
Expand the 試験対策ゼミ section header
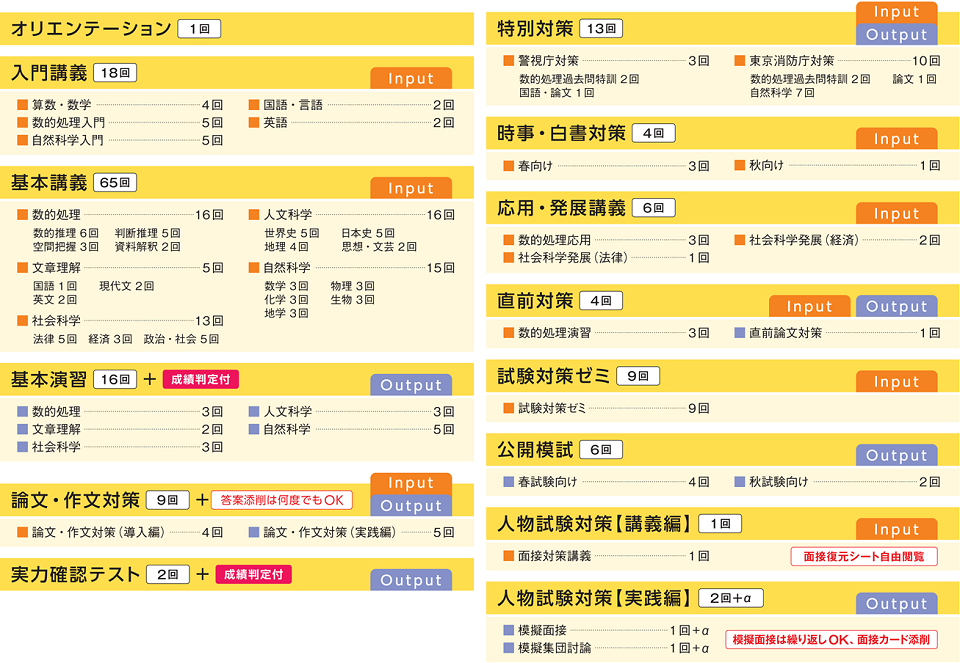point(550,376)
